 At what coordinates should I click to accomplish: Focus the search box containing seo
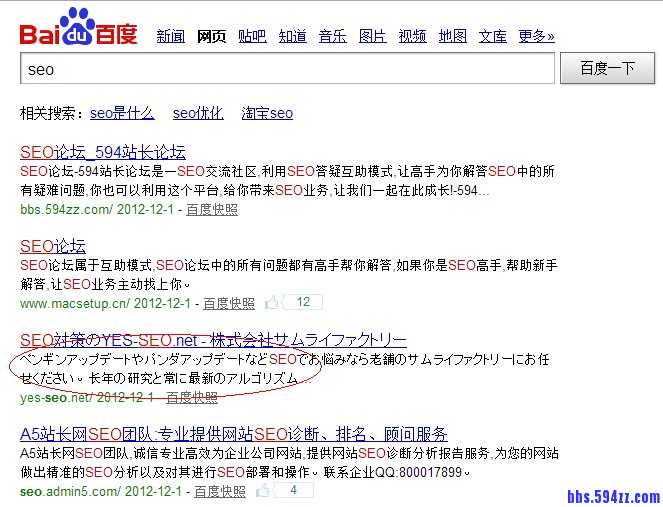point(287,69)
